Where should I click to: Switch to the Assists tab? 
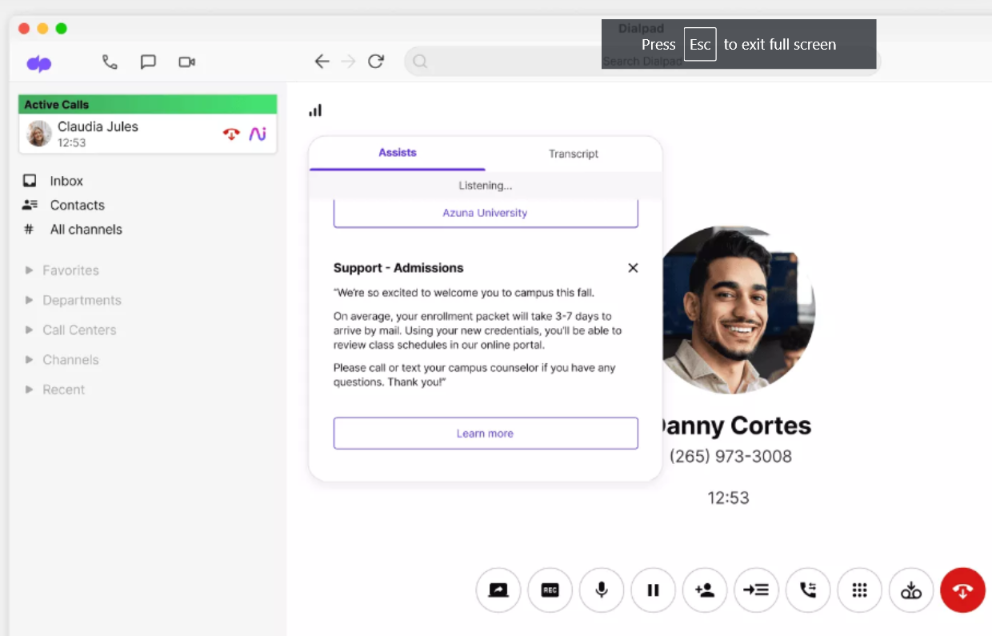tap(397, 153)
